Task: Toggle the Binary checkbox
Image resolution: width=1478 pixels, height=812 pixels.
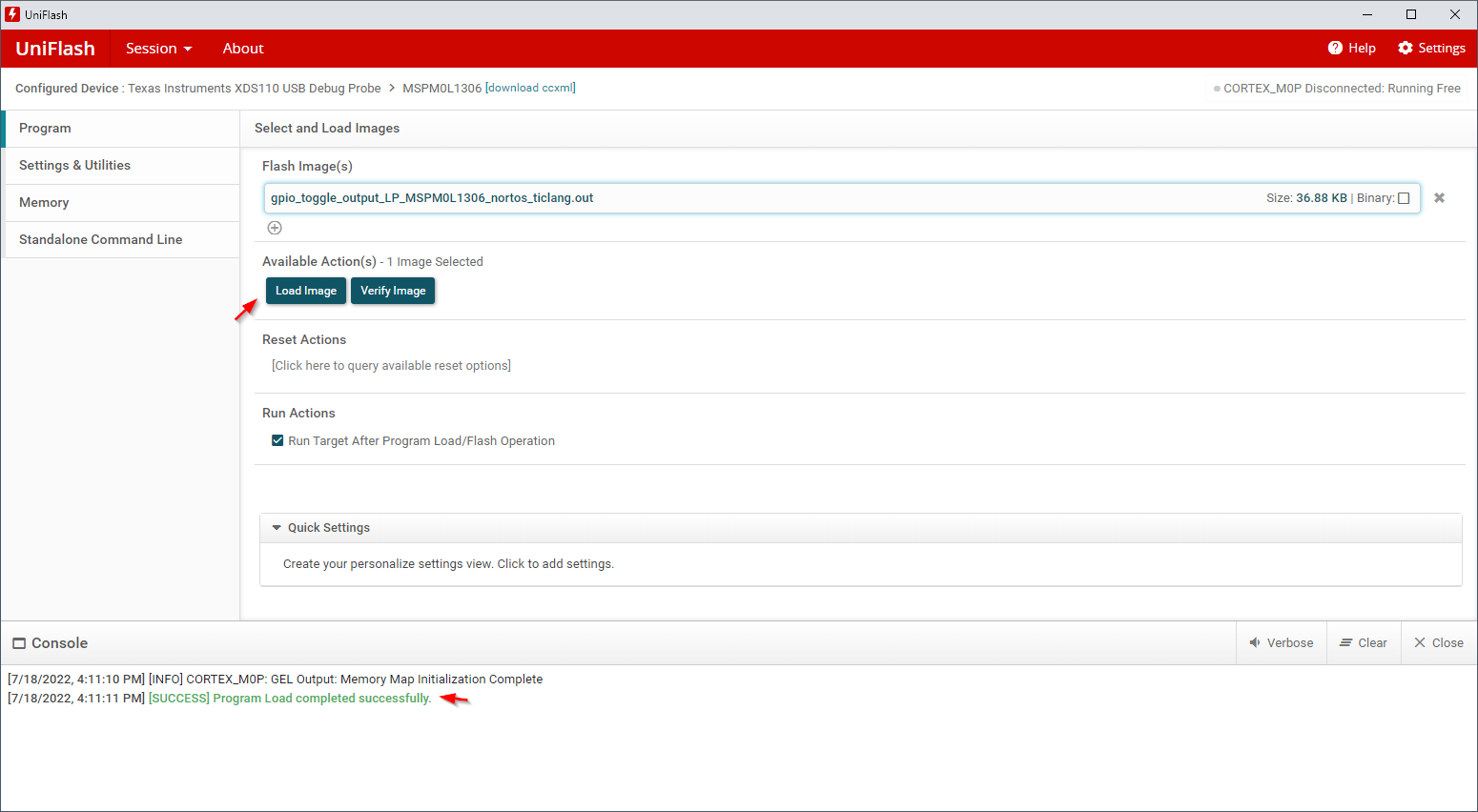Action: pos(1404,198)
